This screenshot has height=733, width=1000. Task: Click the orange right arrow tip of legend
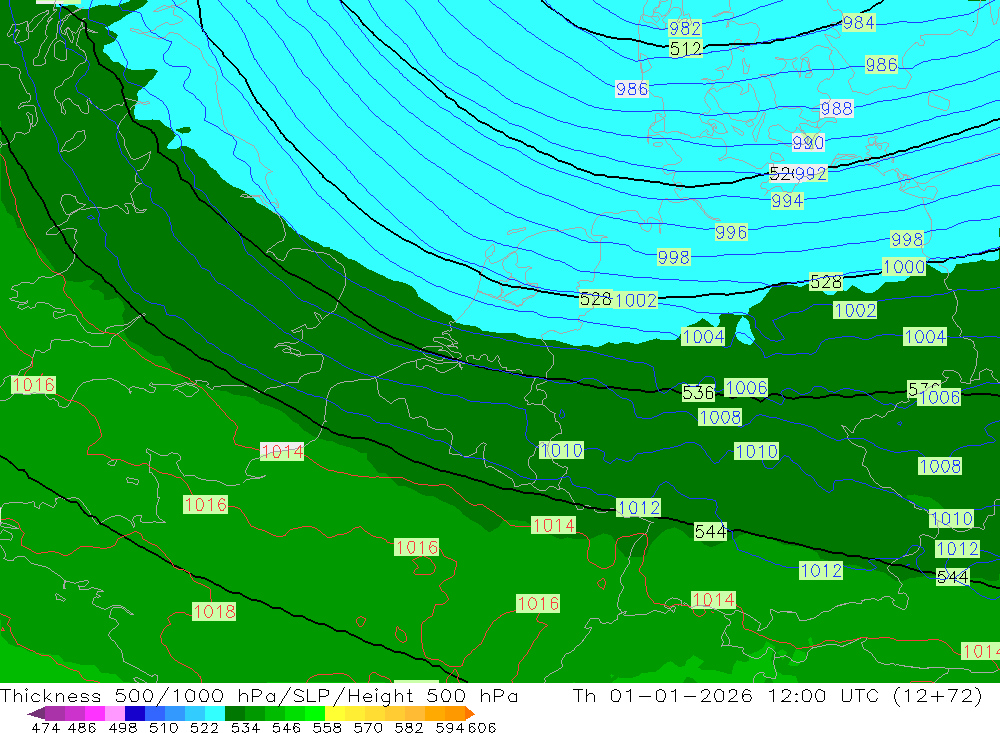pyautogui.click(x=469, y=713)
